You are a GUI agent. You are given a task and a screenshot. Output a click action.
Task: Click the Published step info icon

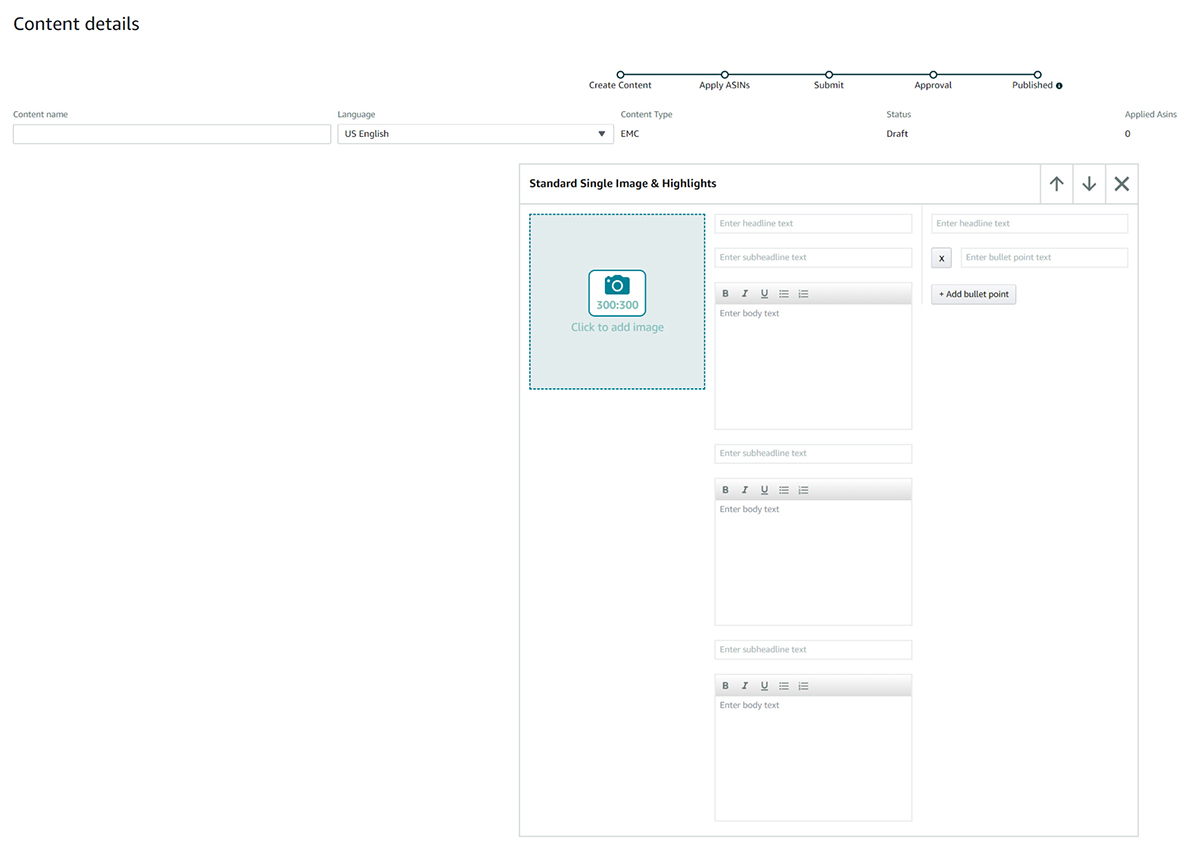pyautogui.click(x=1059, y=86)
